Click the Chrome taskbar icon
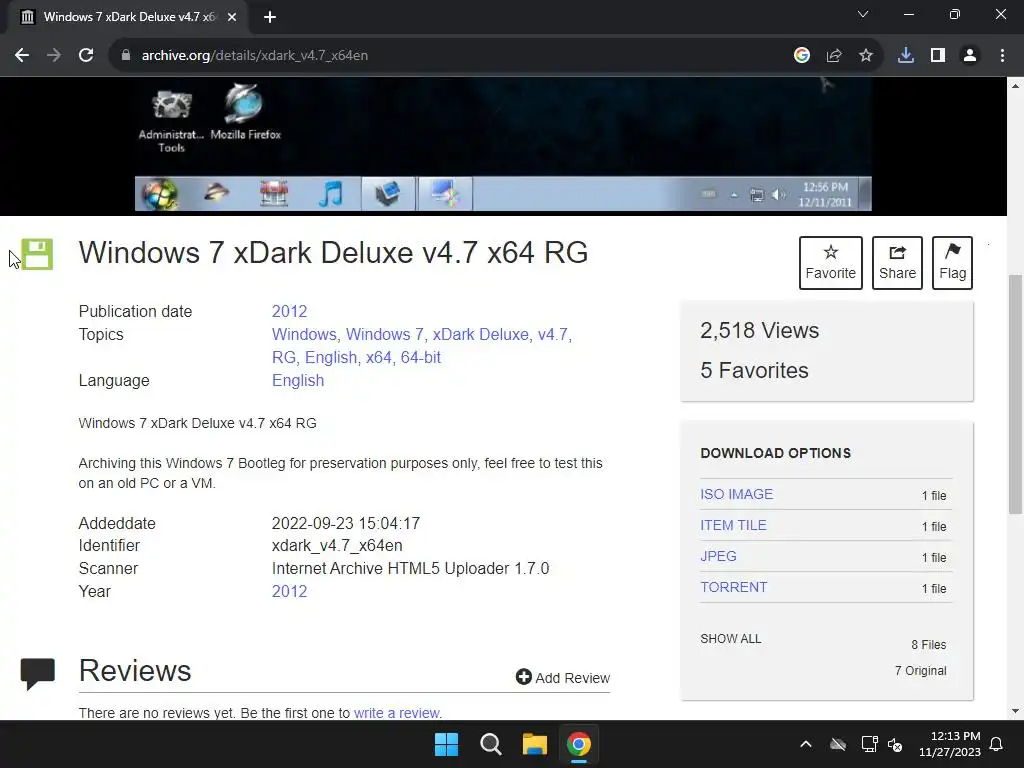This screenshot has height=768, width=1024. click(x=579, y=744)
